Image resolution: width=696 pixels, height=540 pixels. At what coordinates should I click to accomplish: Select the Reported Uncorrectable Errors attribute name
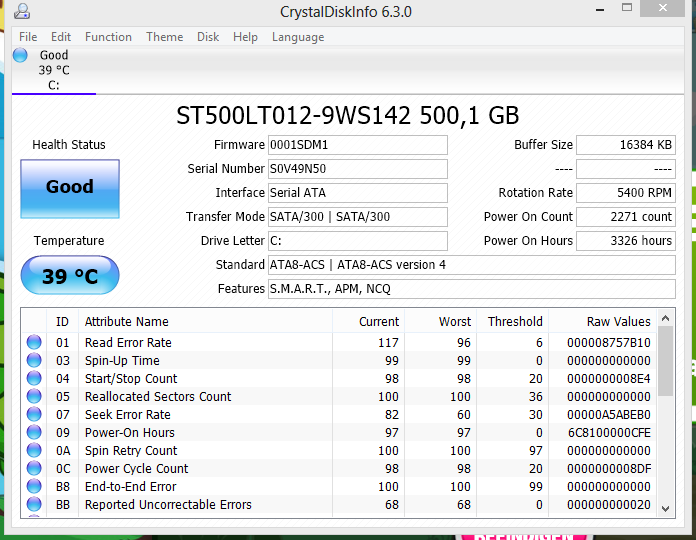[x=168, y=505]
